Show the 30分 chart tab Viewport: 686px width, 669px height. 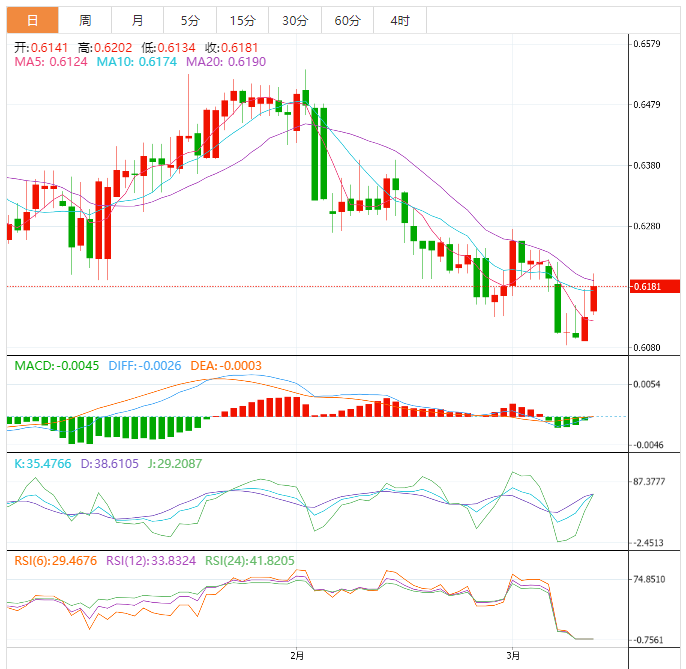[295, 20]
